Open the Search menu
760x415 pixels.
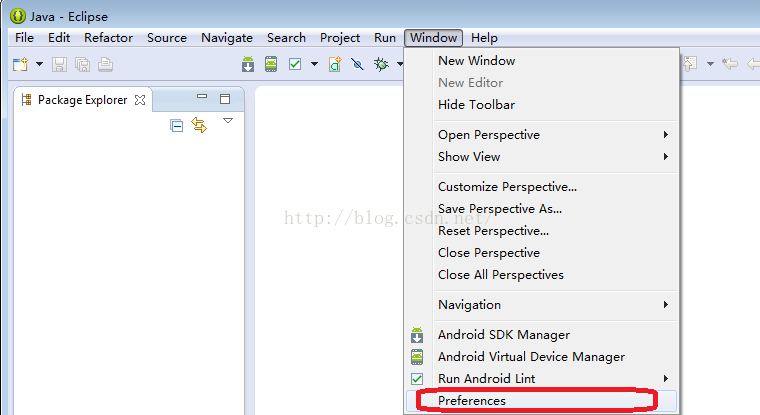click(286, 38)
